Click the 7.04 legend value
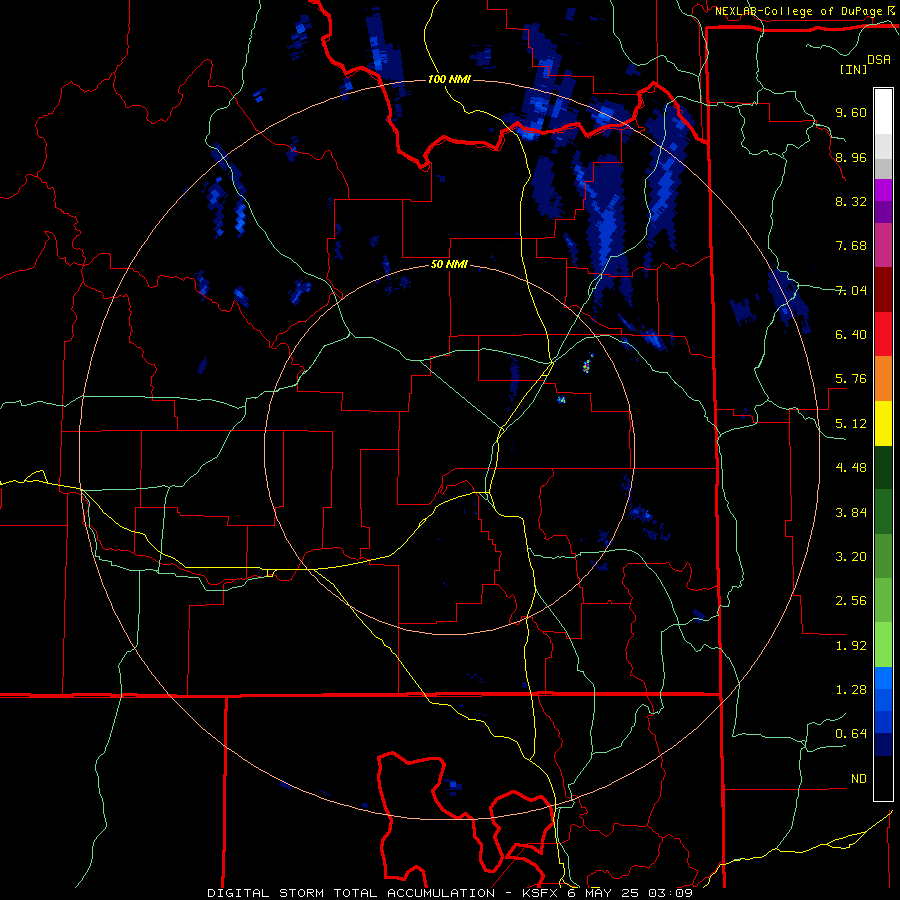The image size is (900, 900). pos(851,290)
